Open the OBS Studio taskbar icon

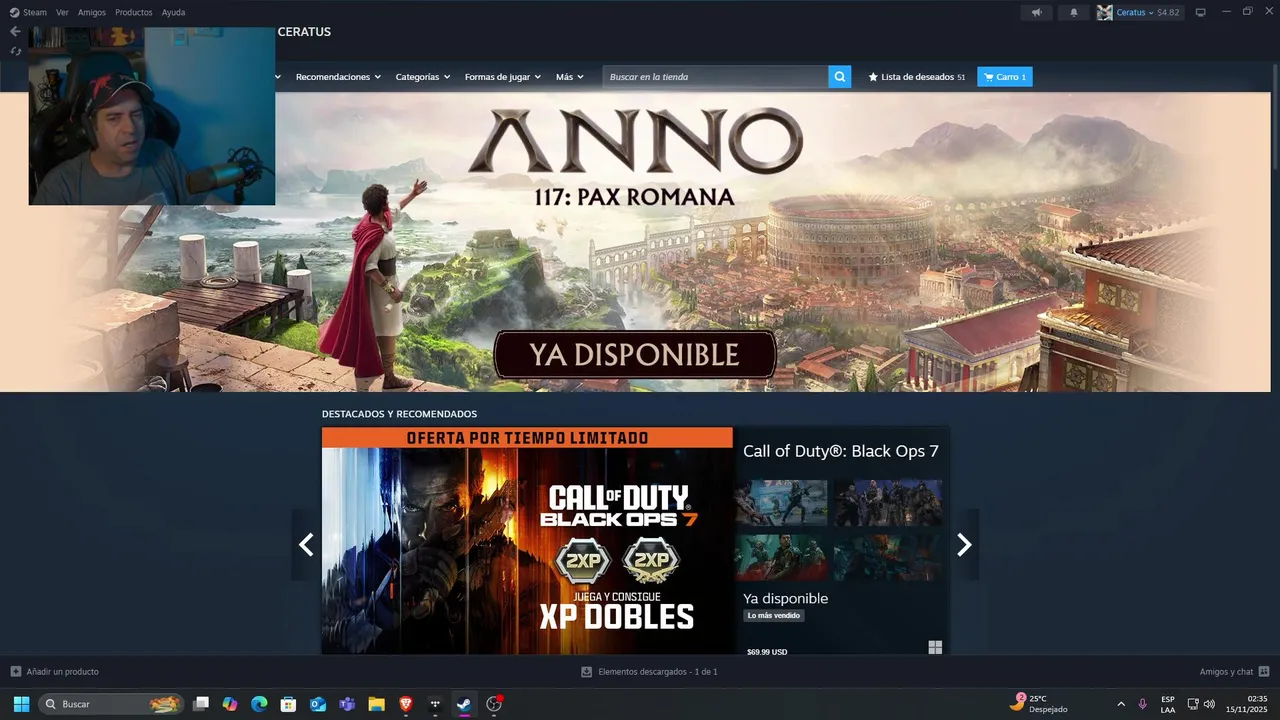tap(494, 704)
